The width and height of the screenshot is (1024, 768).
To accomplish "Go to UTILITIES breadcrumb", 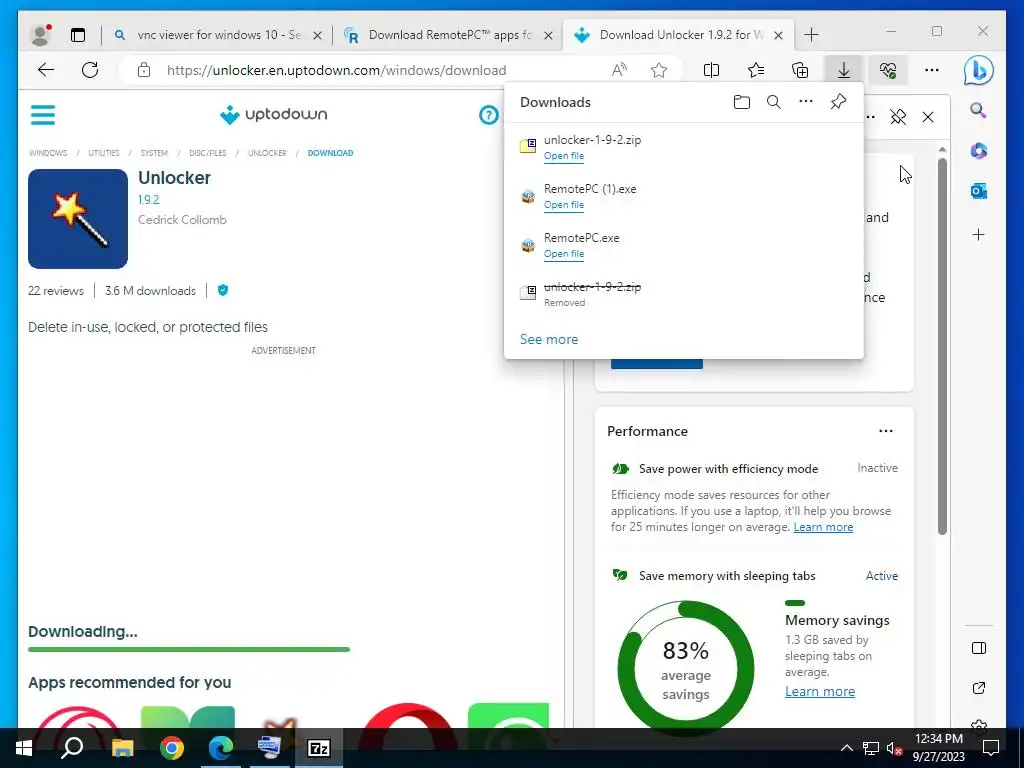I will pos(104,153).
